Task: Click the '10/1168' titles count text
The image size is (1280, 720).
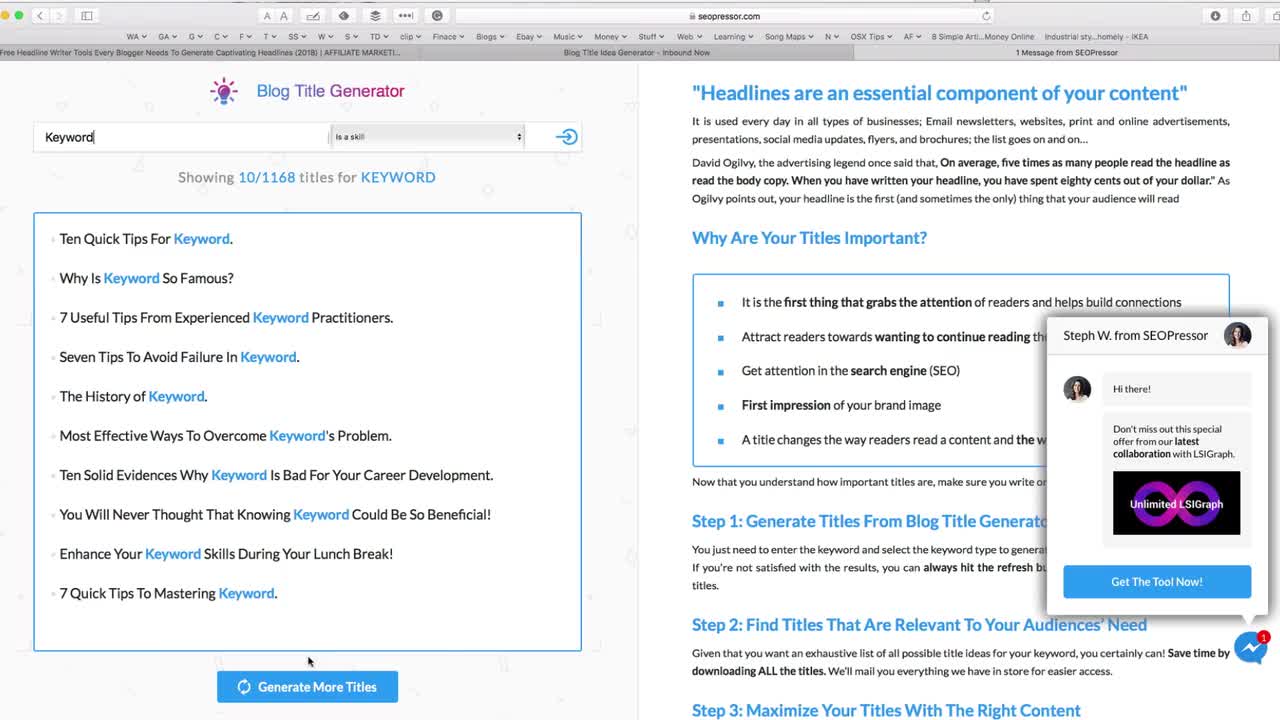Action: (266, 177)
